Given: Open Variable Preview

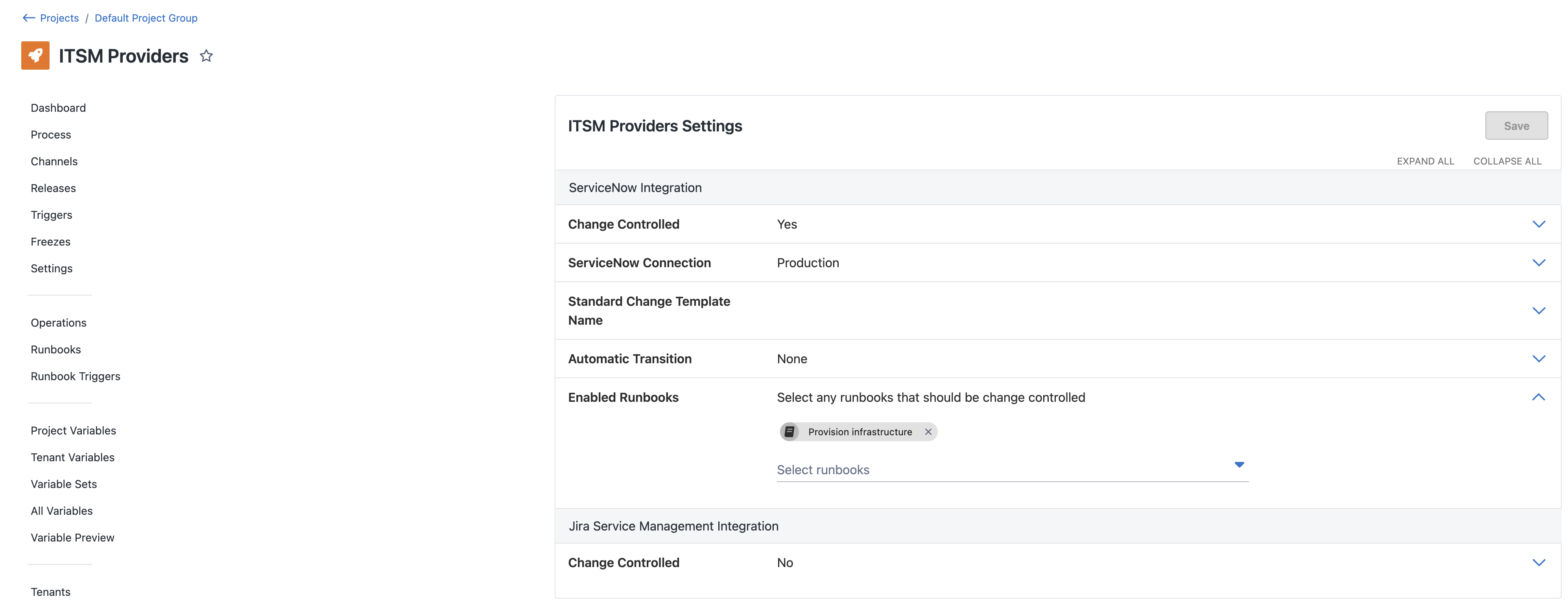Looking at the screenshot, I should click(72, 538).
